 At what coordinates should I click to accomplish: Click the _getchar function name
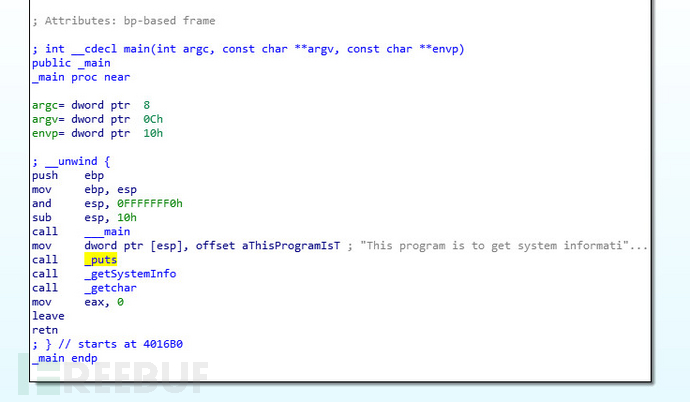(x=110, y=288)
